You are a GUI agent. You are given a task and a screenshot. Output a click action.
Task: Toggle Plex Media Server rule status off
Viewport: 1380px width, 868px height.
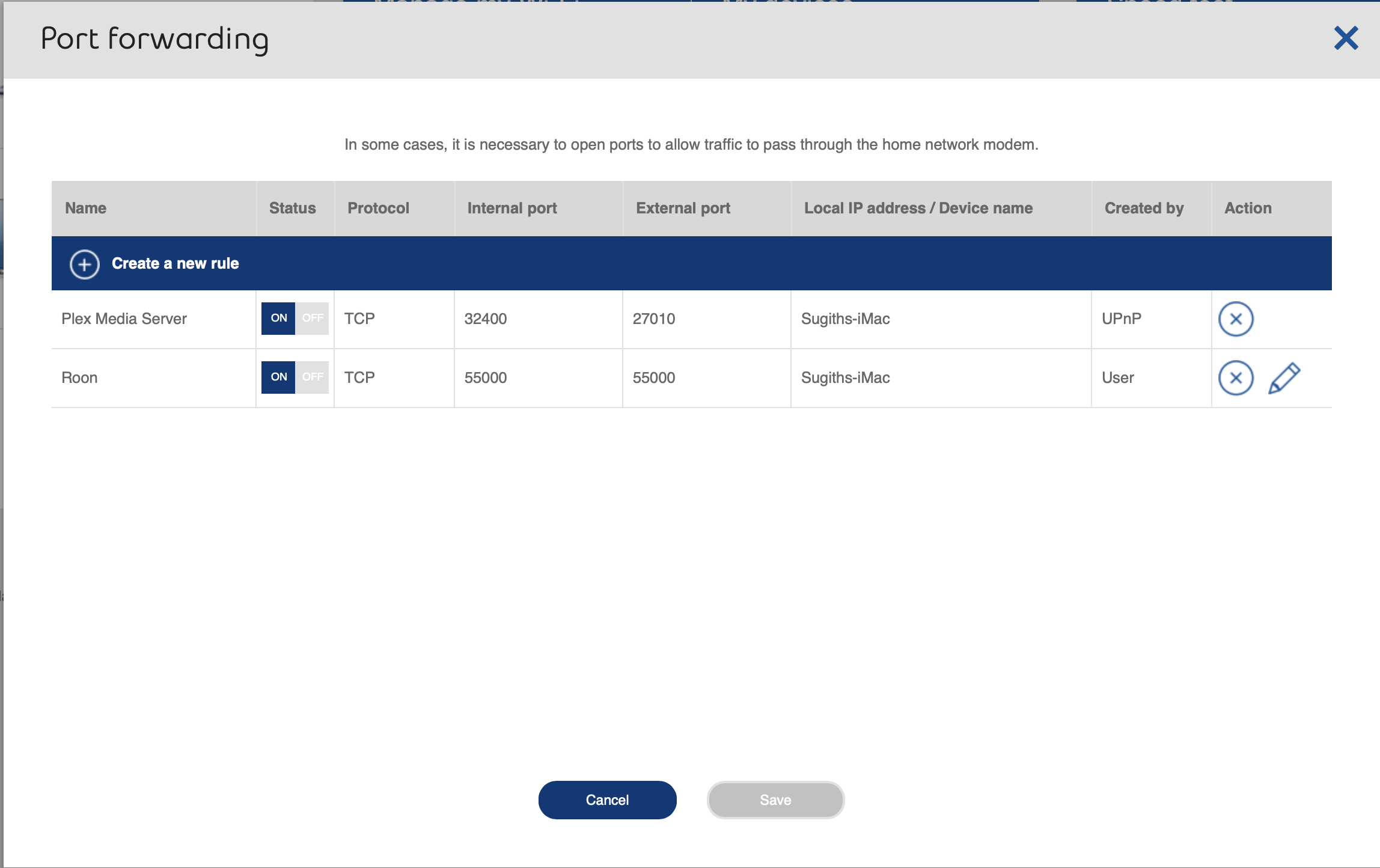point(312,318)
